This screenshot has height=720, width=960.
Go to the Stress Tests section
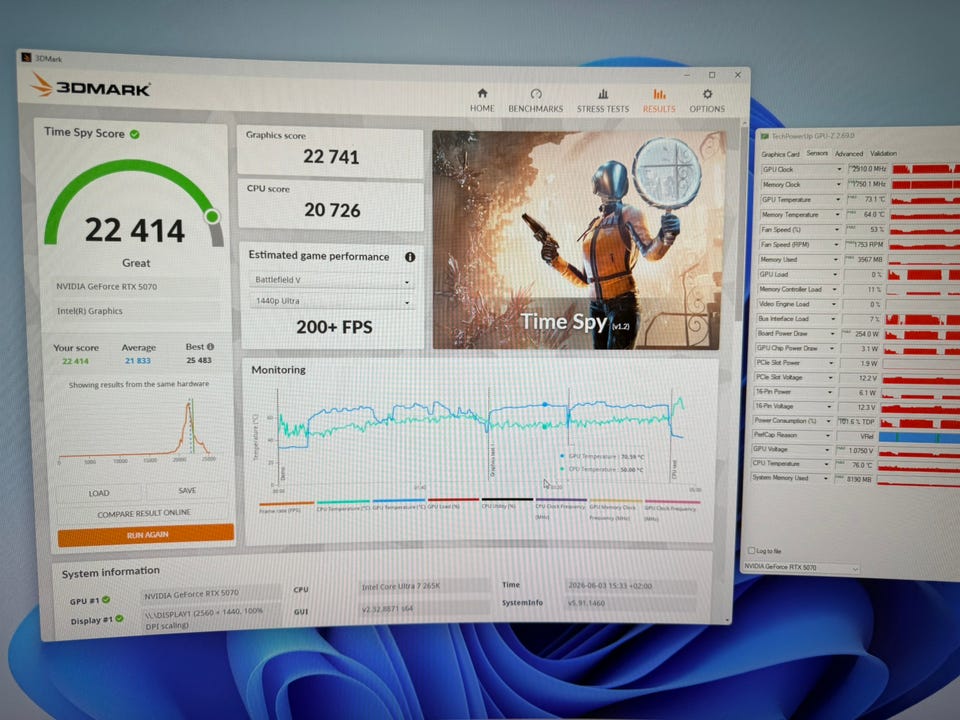(x=602, y=101)
